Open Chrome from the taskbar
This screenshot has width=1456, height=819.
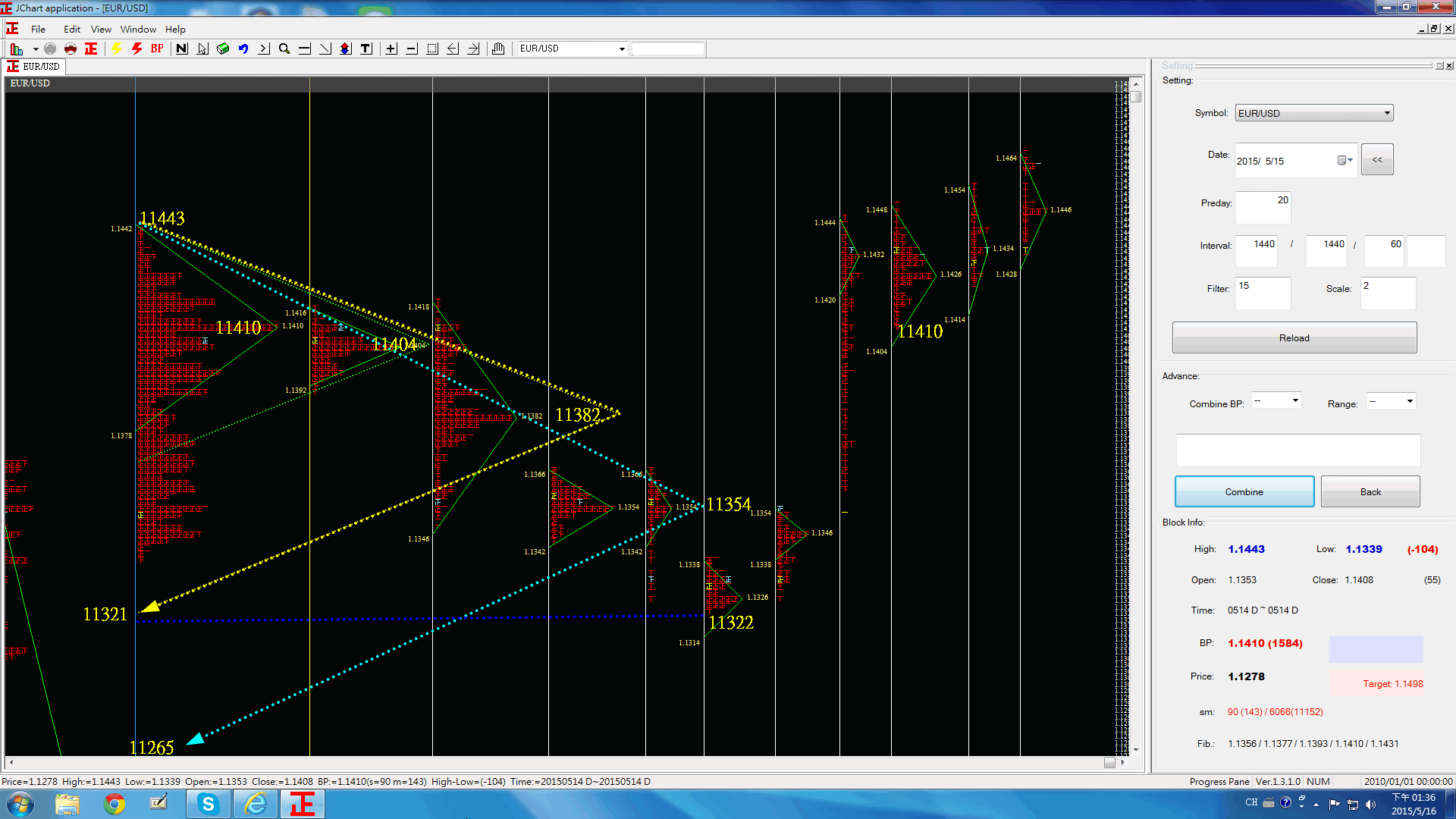tap(115, 804)
